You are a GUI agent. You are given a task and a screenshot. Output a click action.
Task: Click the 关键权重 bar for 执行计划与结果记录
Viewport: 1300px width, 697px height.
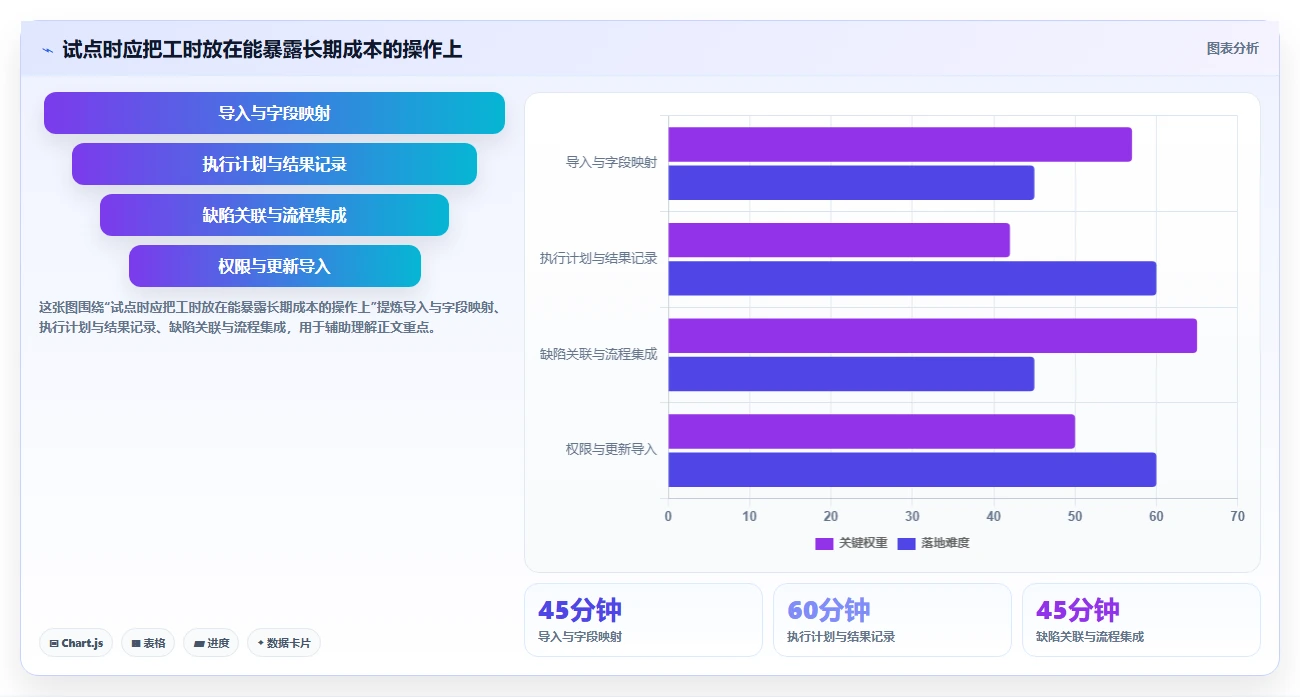click(839, 240)
